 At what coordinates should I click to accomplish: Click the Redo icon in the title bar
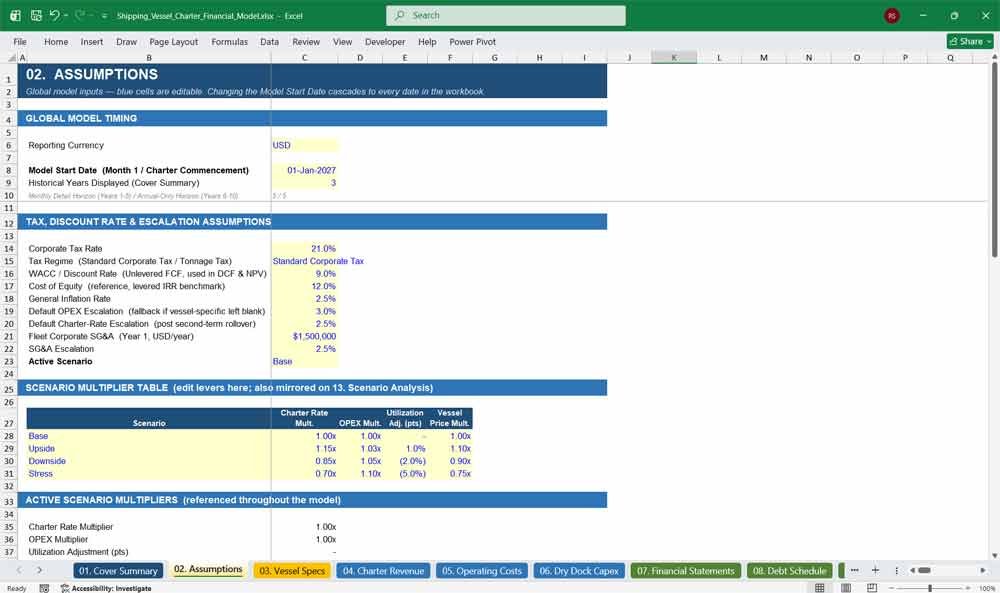click(x=79, y=15)
